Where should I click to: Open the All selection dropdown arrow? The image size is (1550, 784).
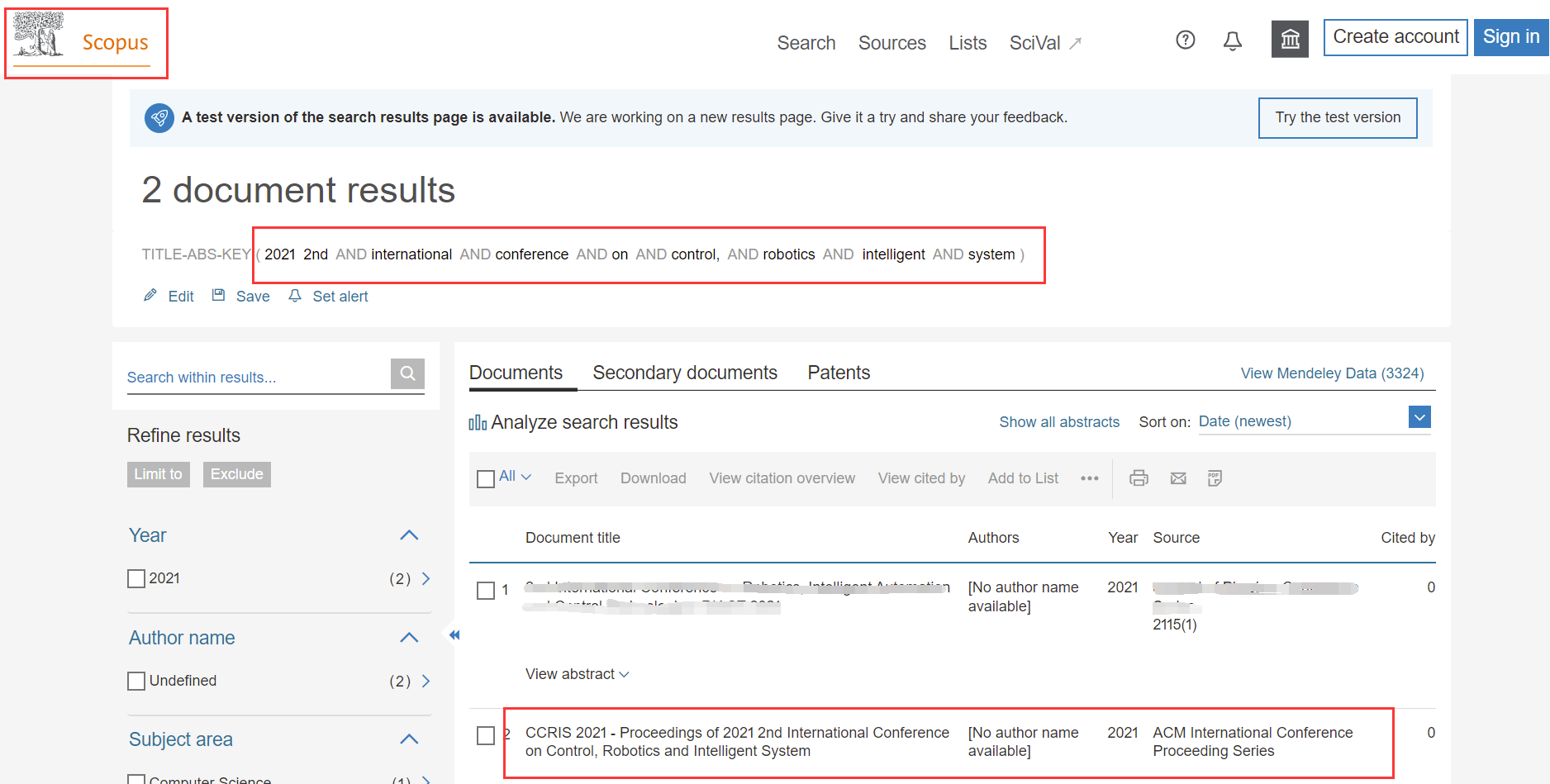coord(526,477)
